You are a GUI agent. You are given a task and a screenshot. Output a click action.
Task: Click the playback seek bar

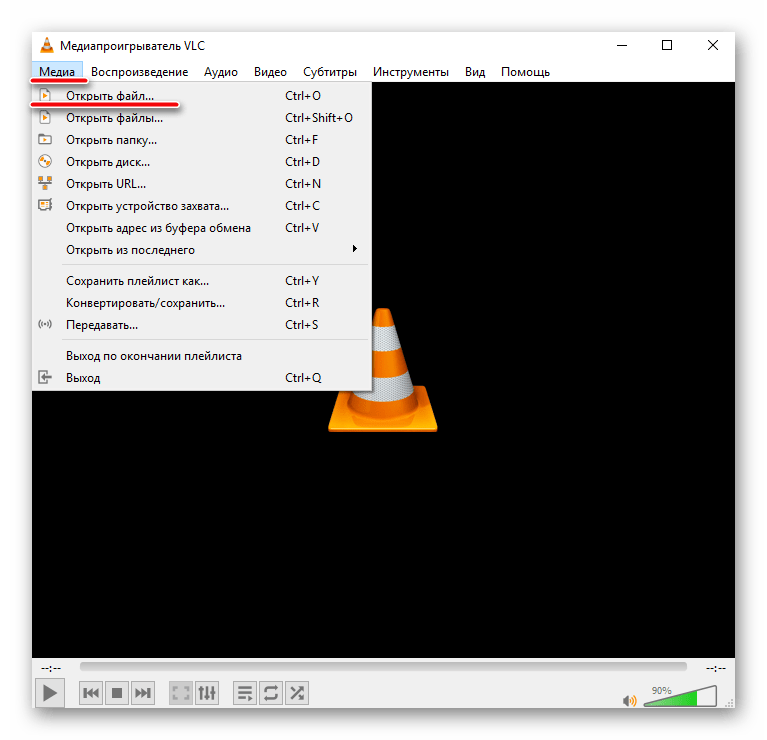point(383,667)
